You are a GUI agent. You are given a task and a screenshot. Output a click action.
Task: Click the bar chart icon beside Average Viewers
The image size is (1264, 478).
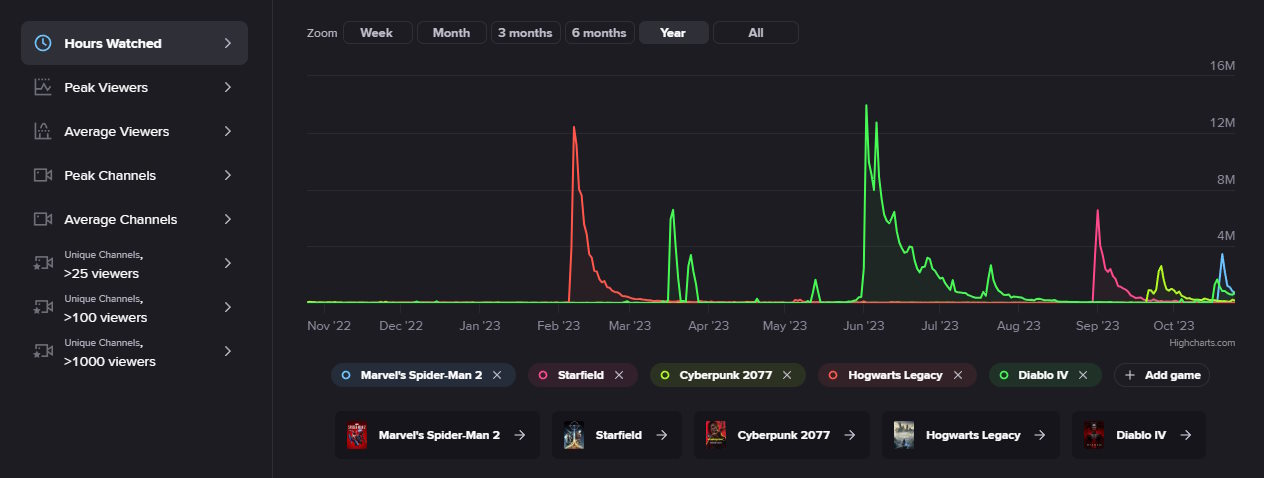[43, 131]
